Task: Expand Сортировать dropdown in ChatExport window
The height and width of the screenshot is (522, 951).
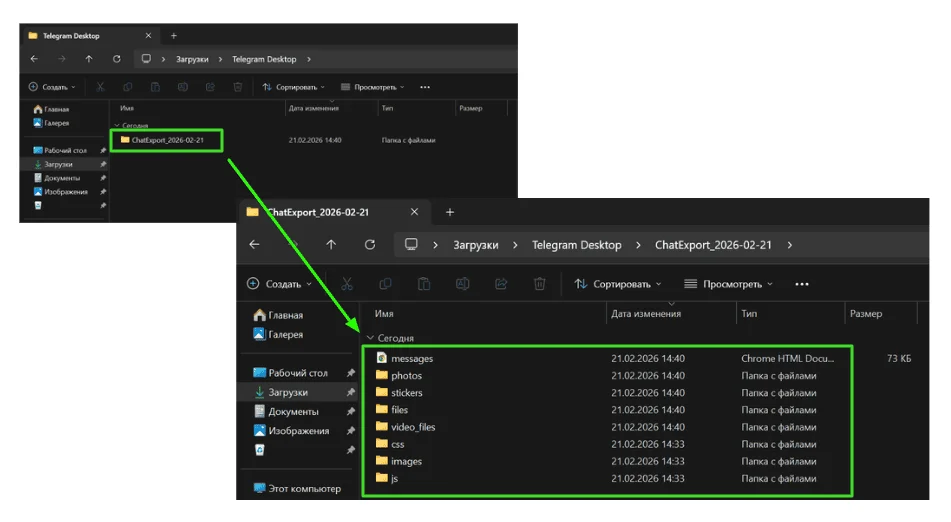Action: [x=619, y=284]
